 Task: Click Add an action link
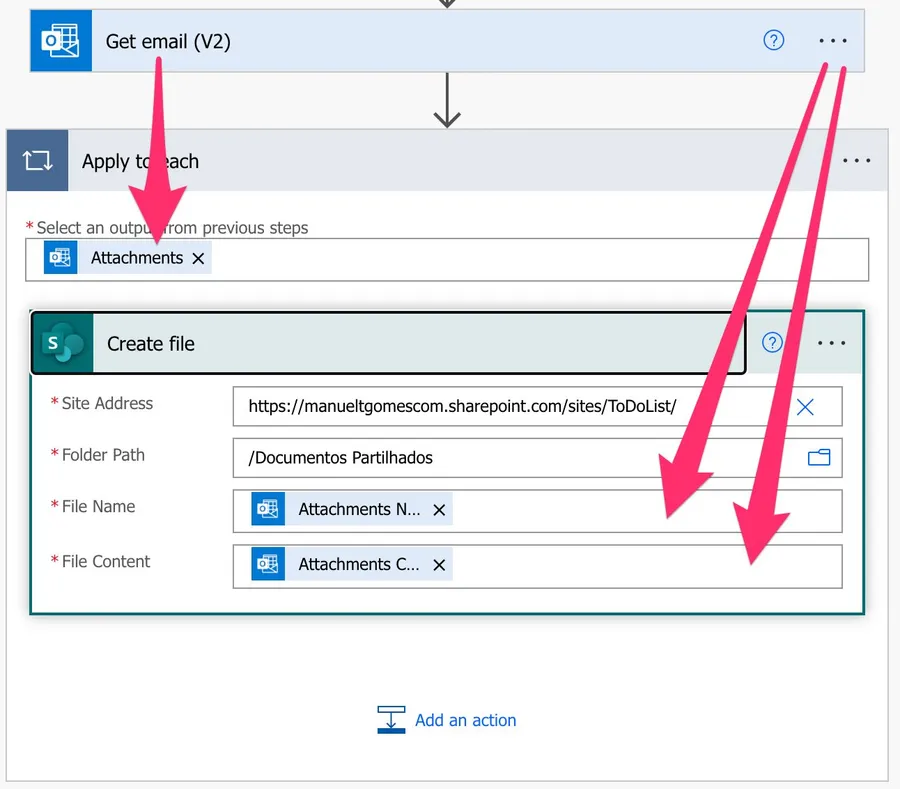(x=465, y=720)
